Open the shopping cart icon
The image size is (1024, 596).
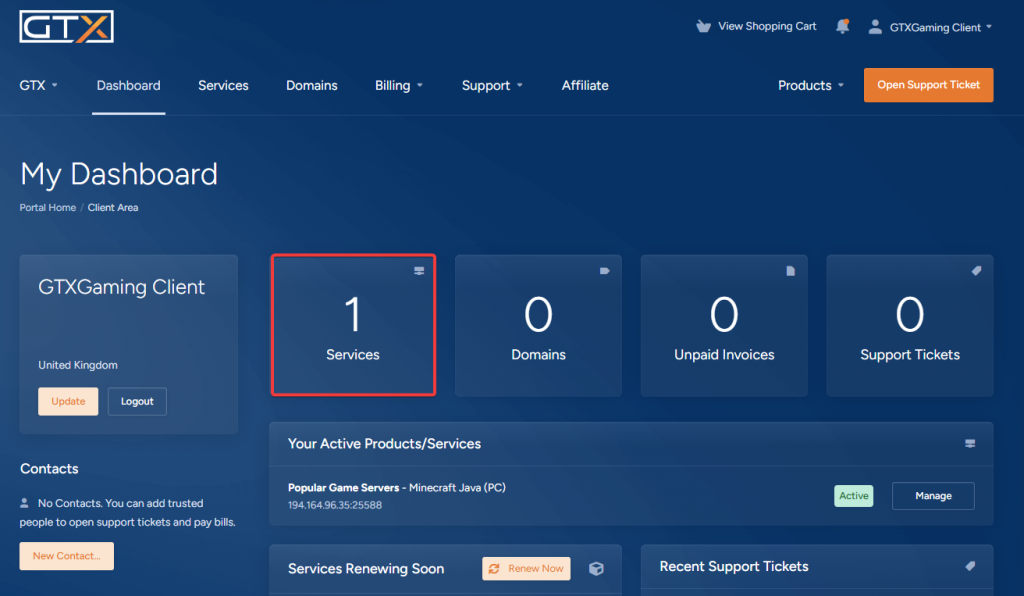click(x=703, y=26)
